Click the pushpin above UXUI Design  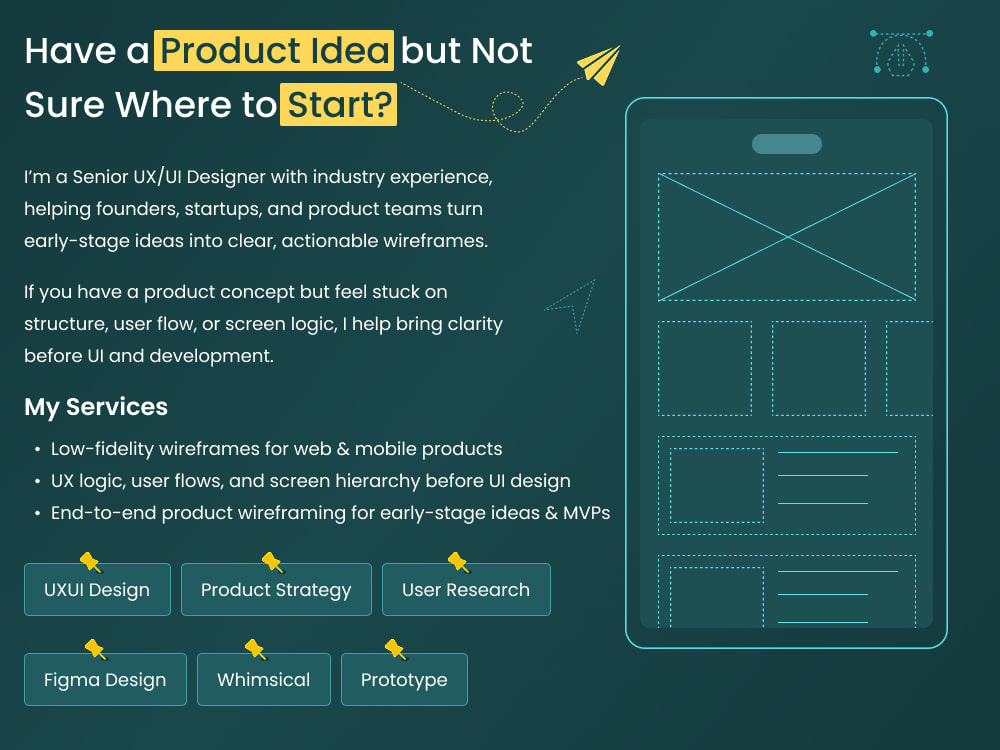[x=91, y=562]
